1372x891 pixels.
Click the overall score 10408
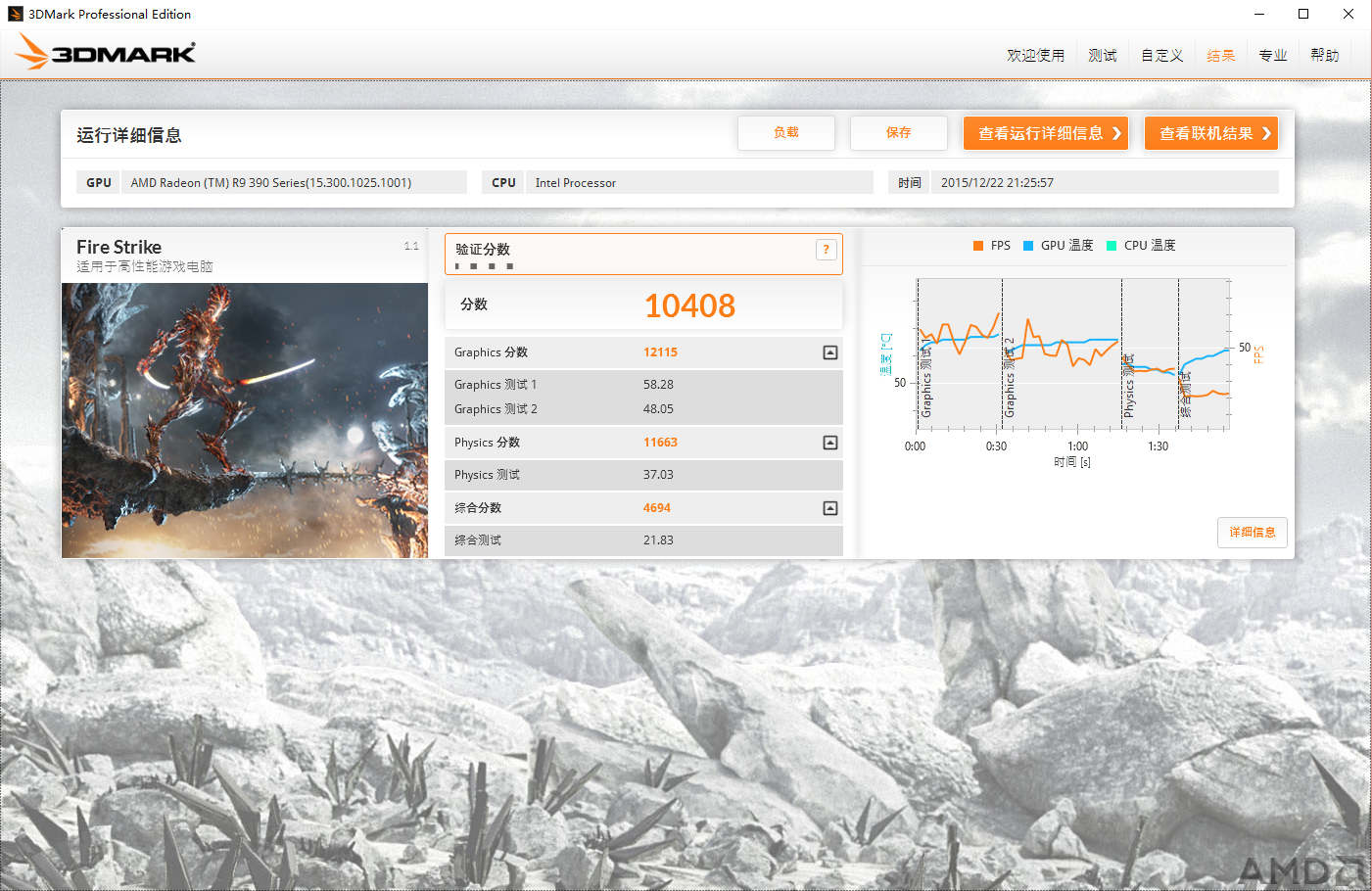(689, 305)
